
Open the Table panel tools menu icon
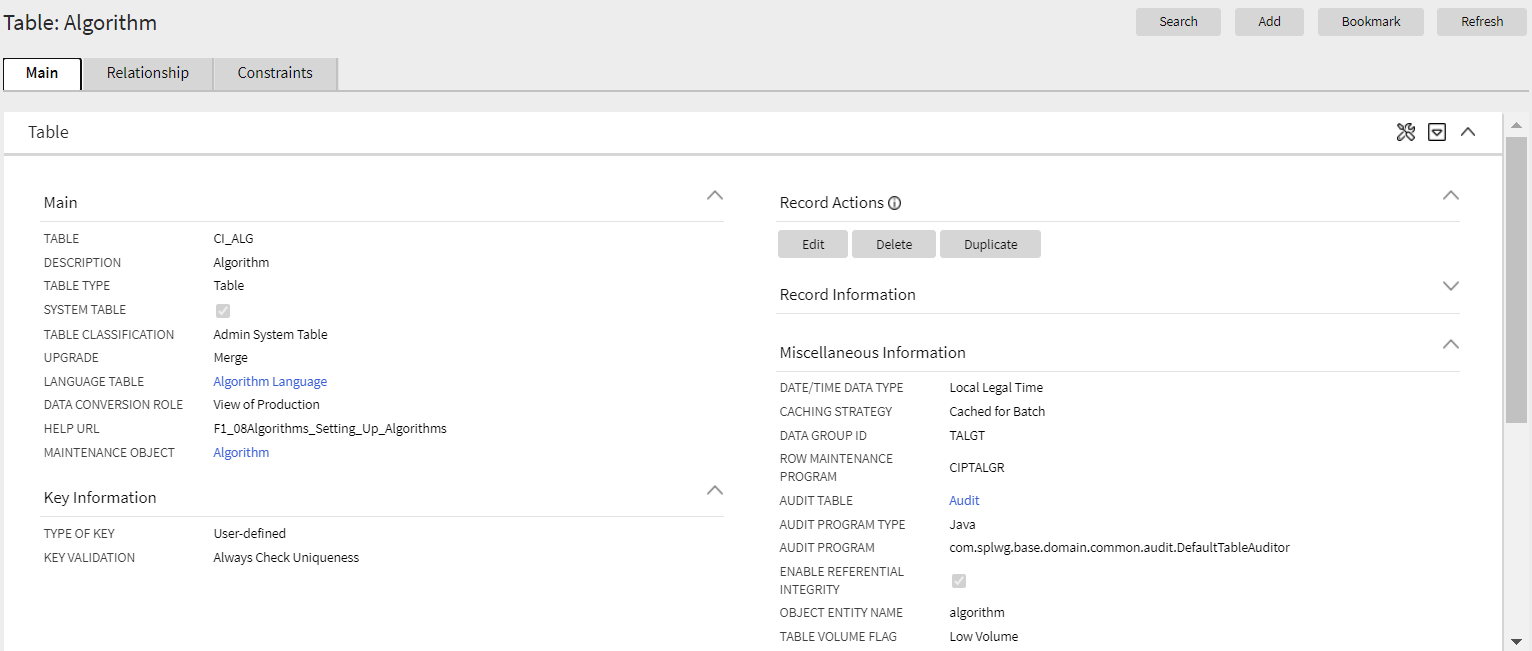1405,131
